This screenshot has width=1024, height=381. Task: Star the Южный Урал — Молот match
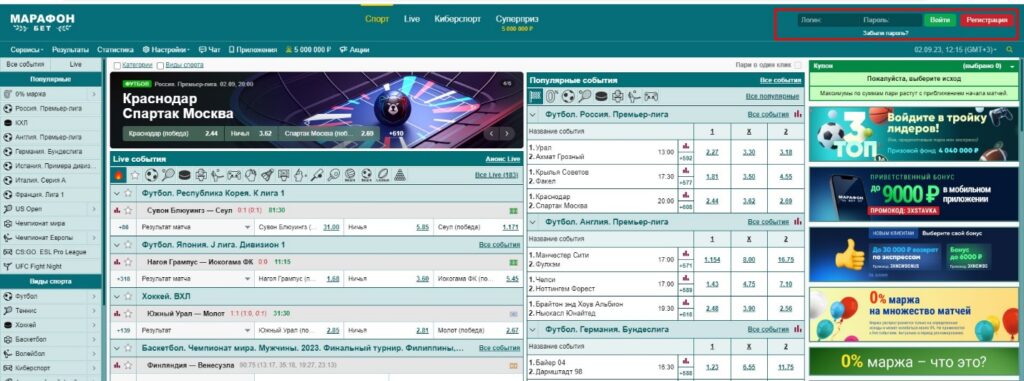[129, 314]
